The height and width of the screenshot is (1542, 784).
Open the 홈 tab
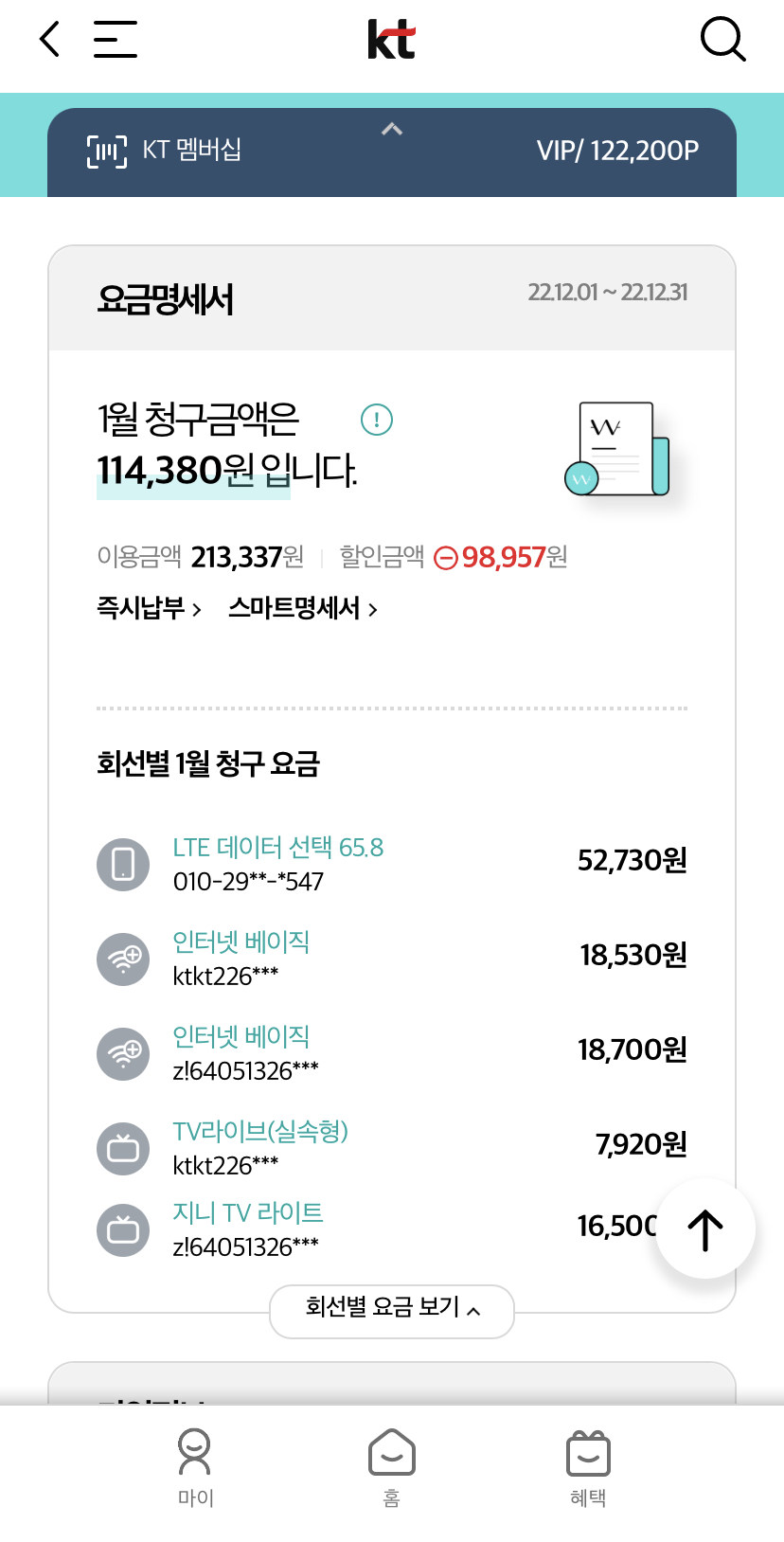(x=392, y=1466)
